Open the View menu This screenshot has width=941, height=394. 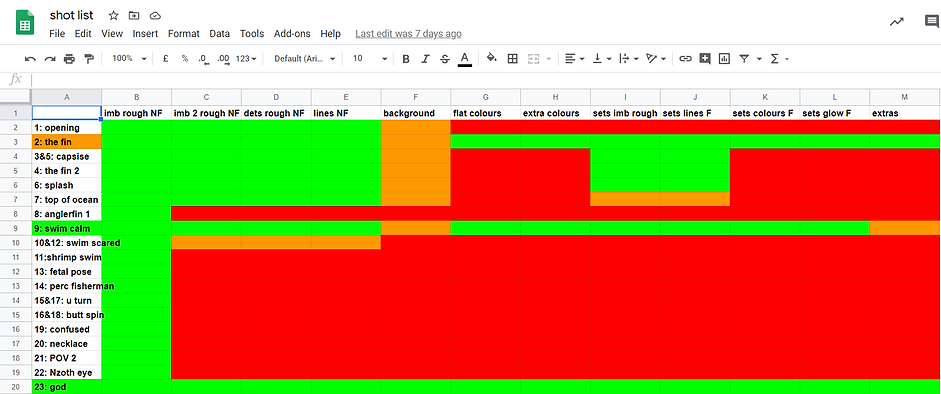(x=112, y=34)
